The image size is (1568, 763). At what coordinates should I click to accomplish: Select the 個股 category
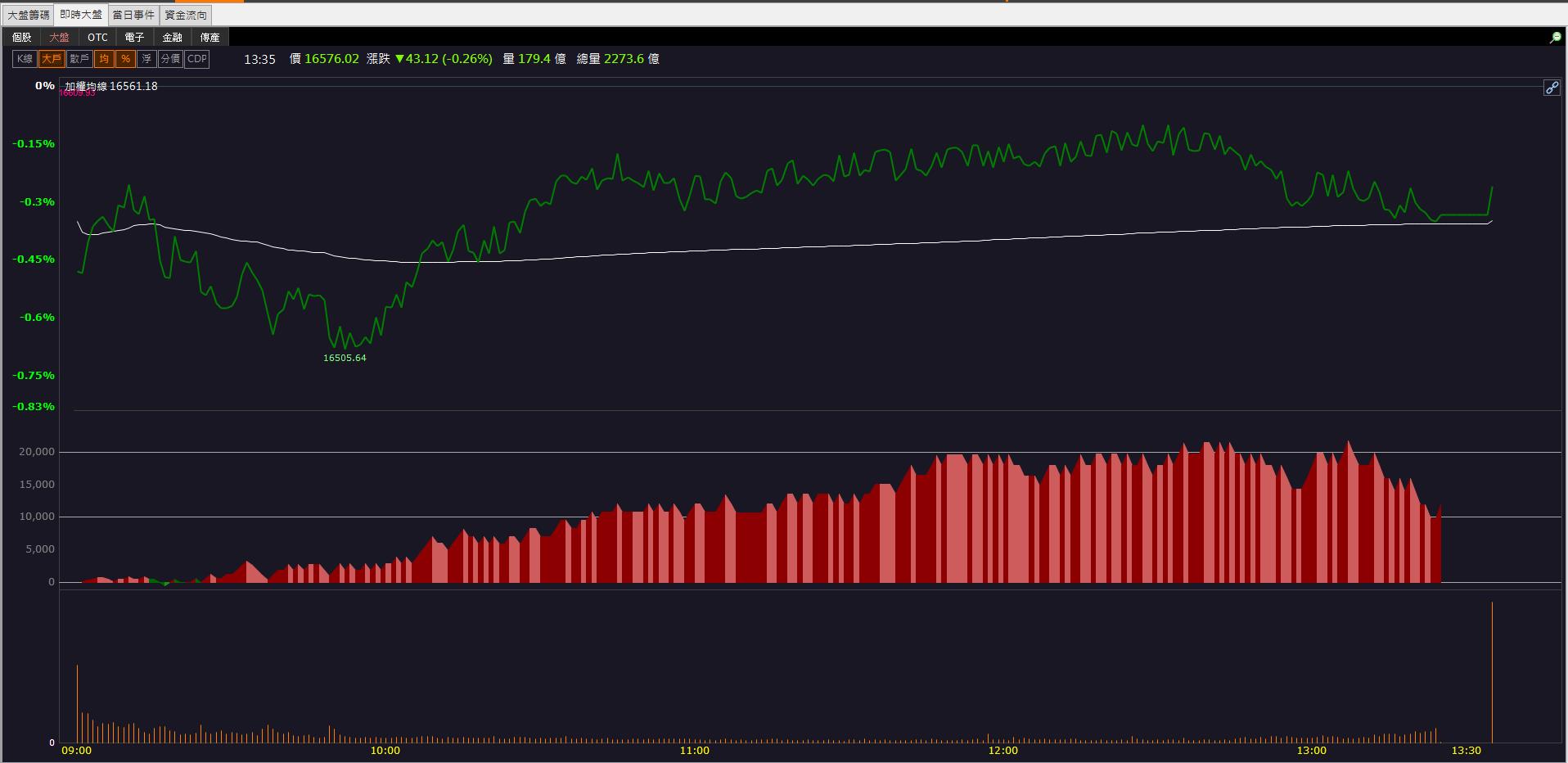click(x=22, y=38)
